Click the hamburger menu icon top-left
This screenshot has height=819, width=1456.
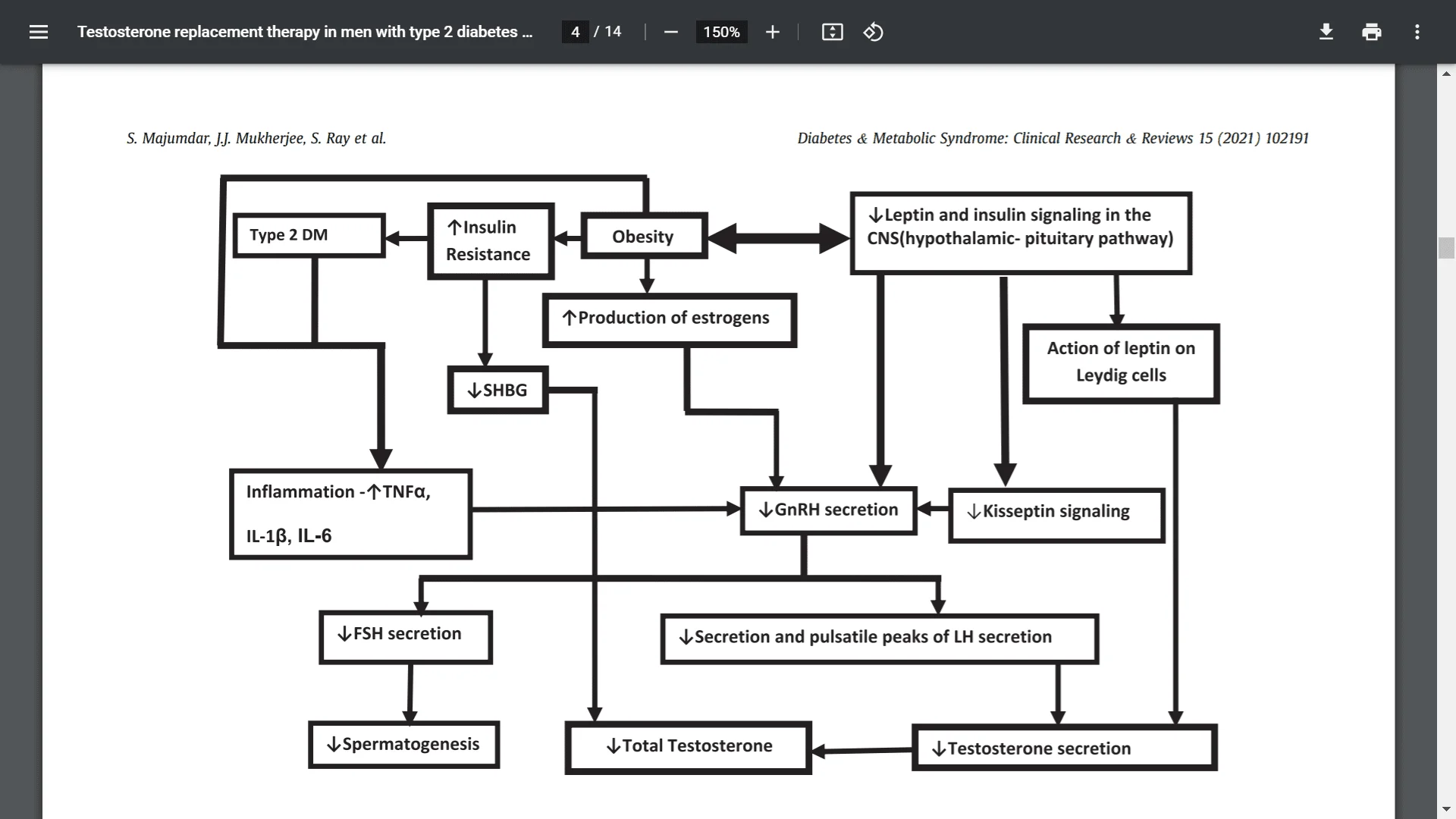coord(38,31)
